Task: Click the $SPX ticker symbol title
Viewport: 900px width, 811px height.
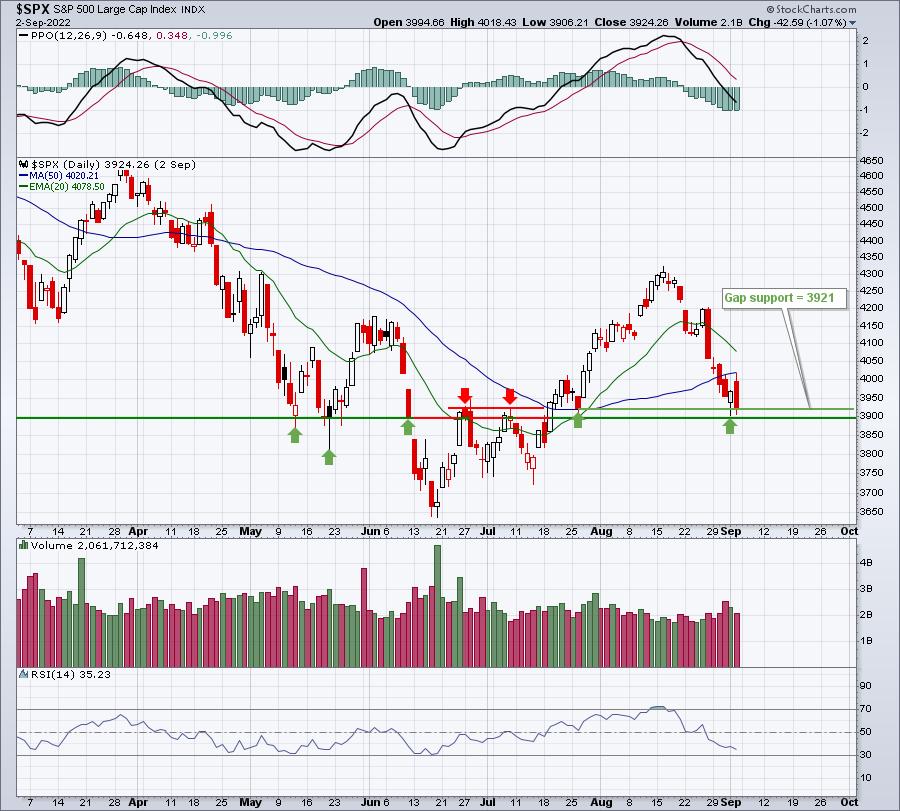Action: pos(33,9)
